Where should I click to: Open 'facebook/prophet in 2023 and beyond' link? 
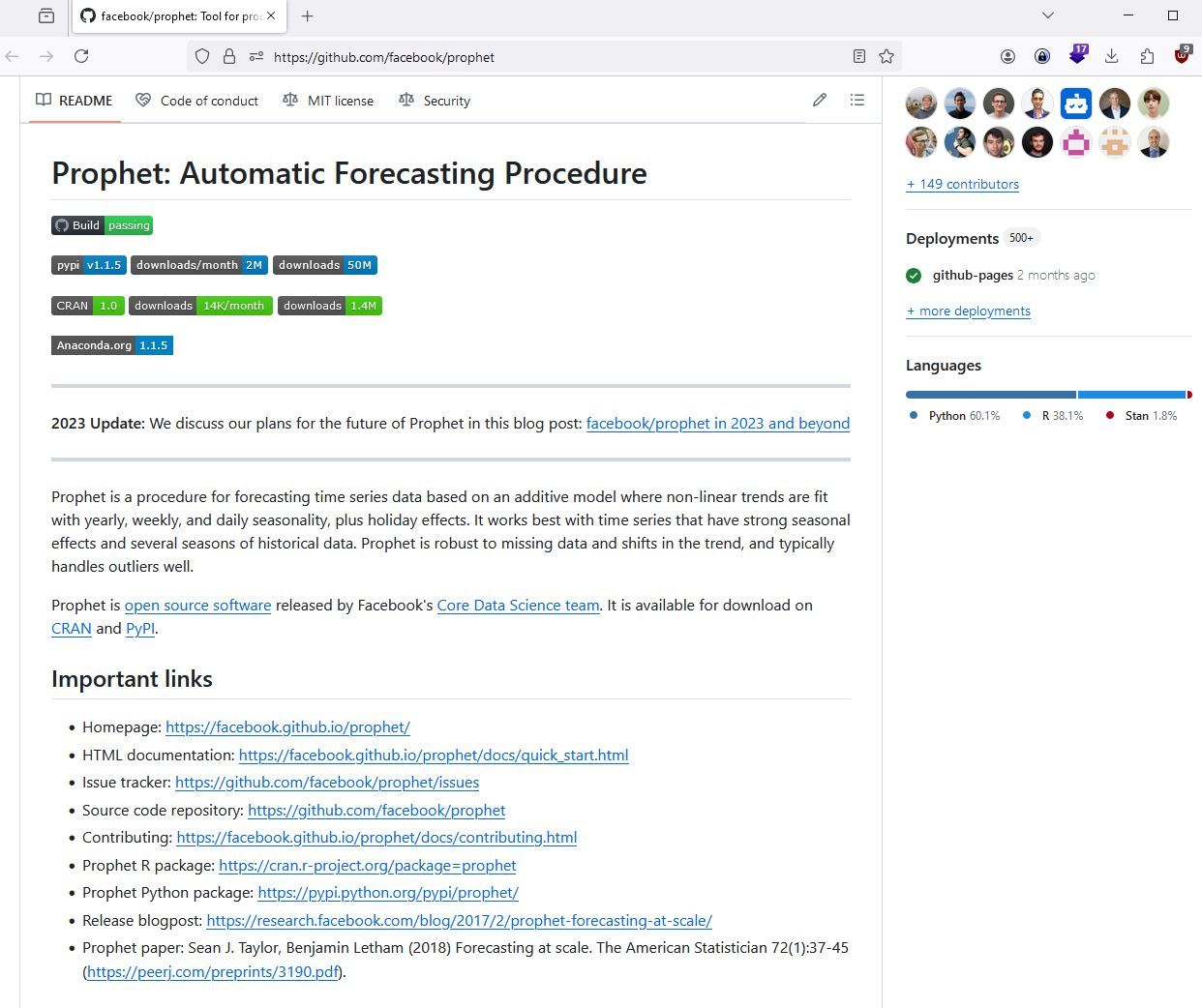tap(718, 423)
